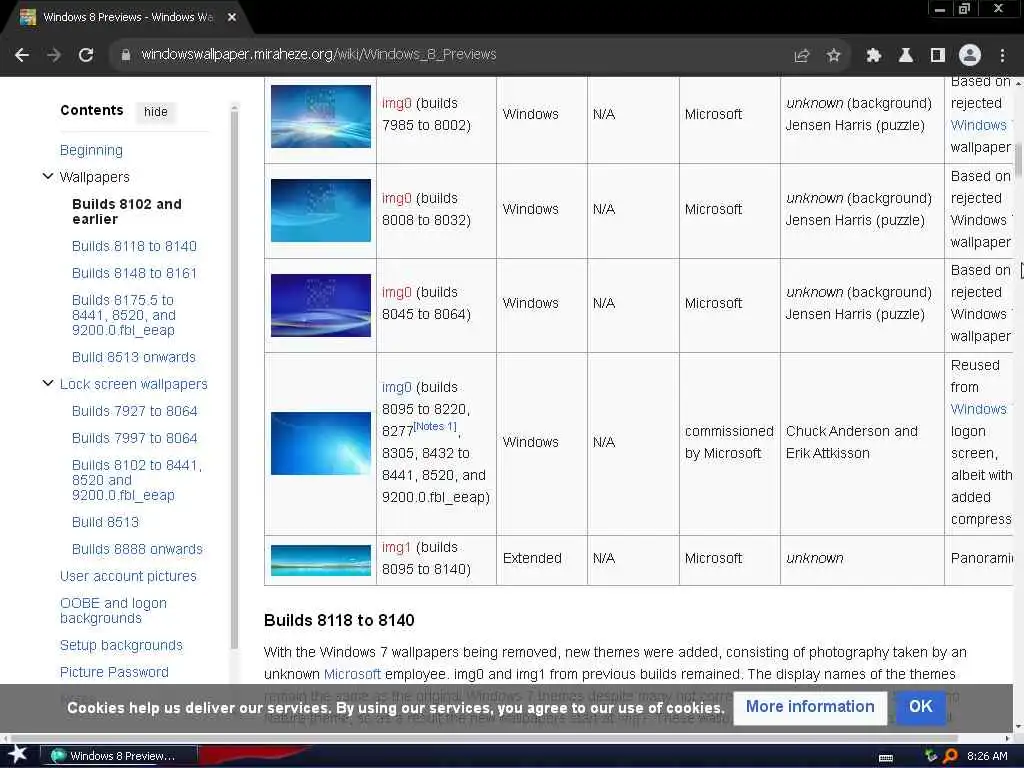Go to Builds 8118 to 8140 entry
Screen dimensions: 1024x768
134,246
